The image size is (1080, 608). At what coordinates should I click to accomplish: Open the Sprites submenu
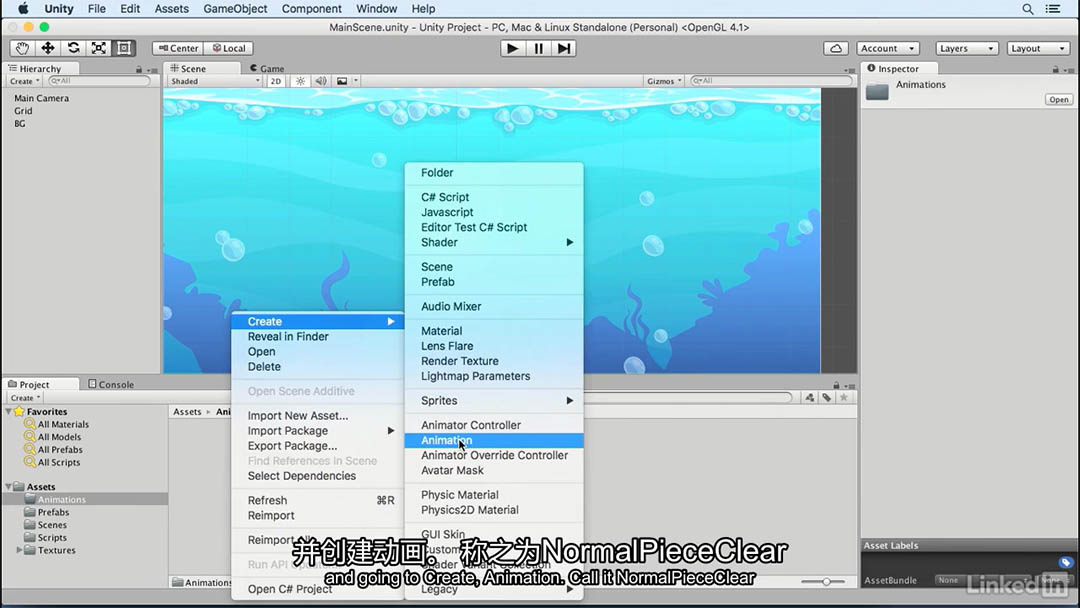click(x=494, y=401)
